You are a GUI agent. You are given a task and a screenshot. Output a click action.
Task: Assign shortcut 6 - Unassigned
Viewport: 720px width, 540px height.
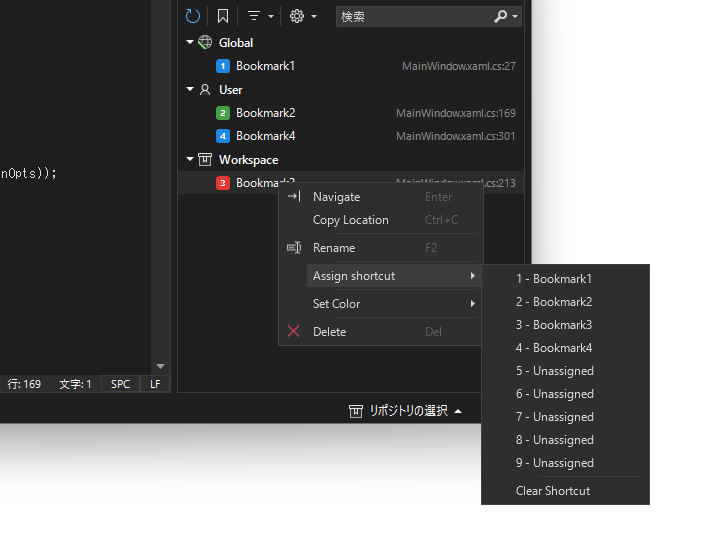565,394
